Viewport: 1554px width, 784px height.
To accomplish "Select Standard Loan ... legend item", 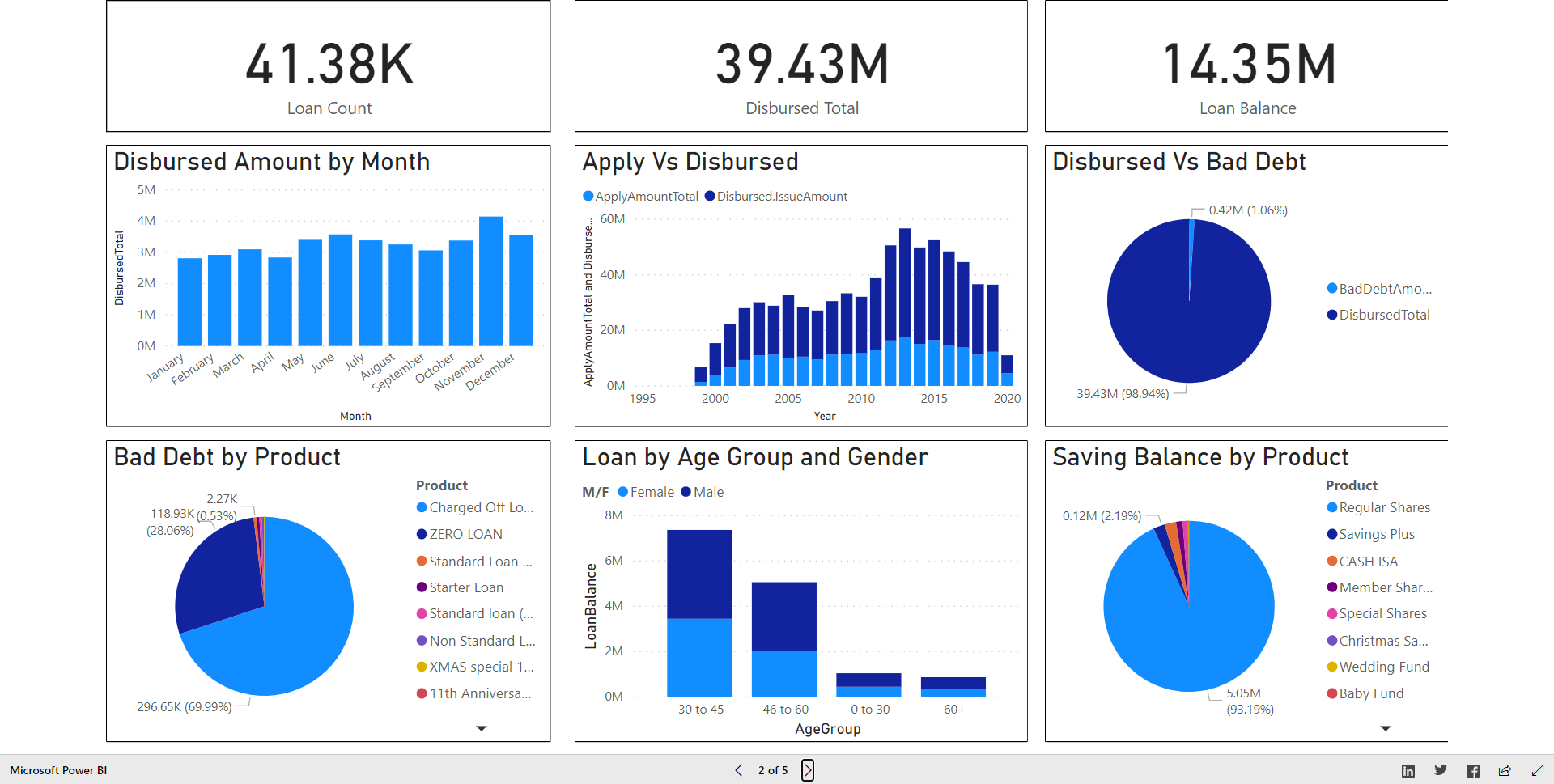I will [474, 562].
